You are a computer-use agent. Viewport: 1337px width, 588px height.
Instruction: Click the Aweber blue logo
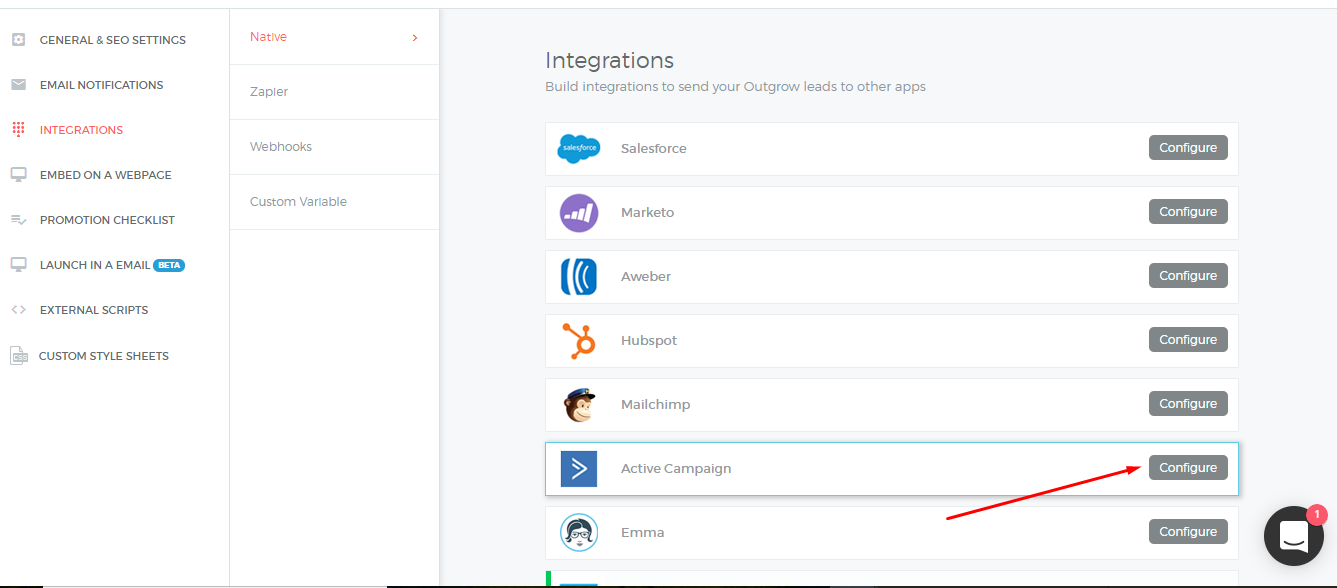(x=579, y=277)
